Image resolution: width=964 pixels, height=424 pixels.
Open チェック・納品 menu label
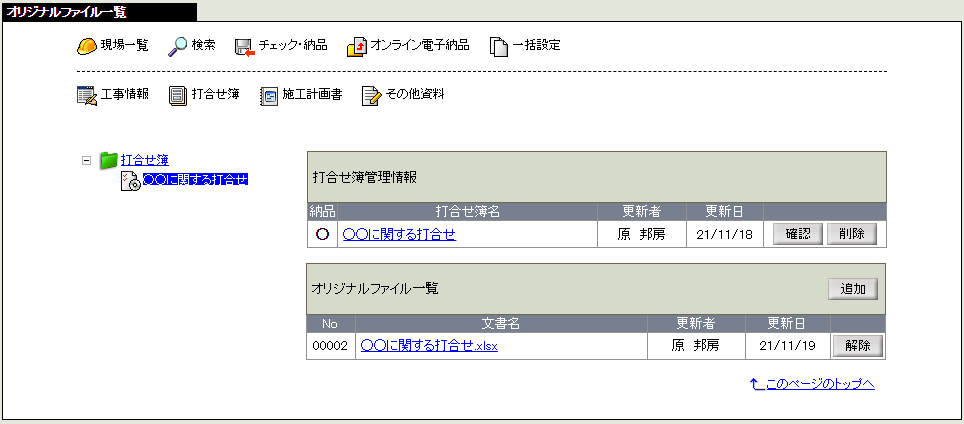tap(293, 45)
